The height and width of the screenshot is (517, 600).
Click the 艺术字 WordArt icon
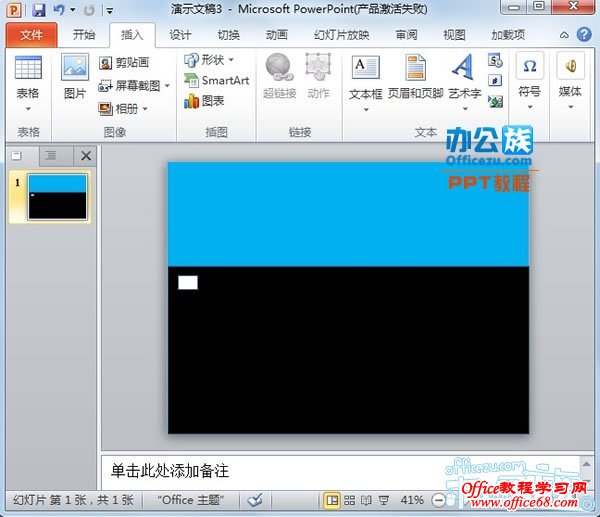pyautogui.click(x=463, y=78)
